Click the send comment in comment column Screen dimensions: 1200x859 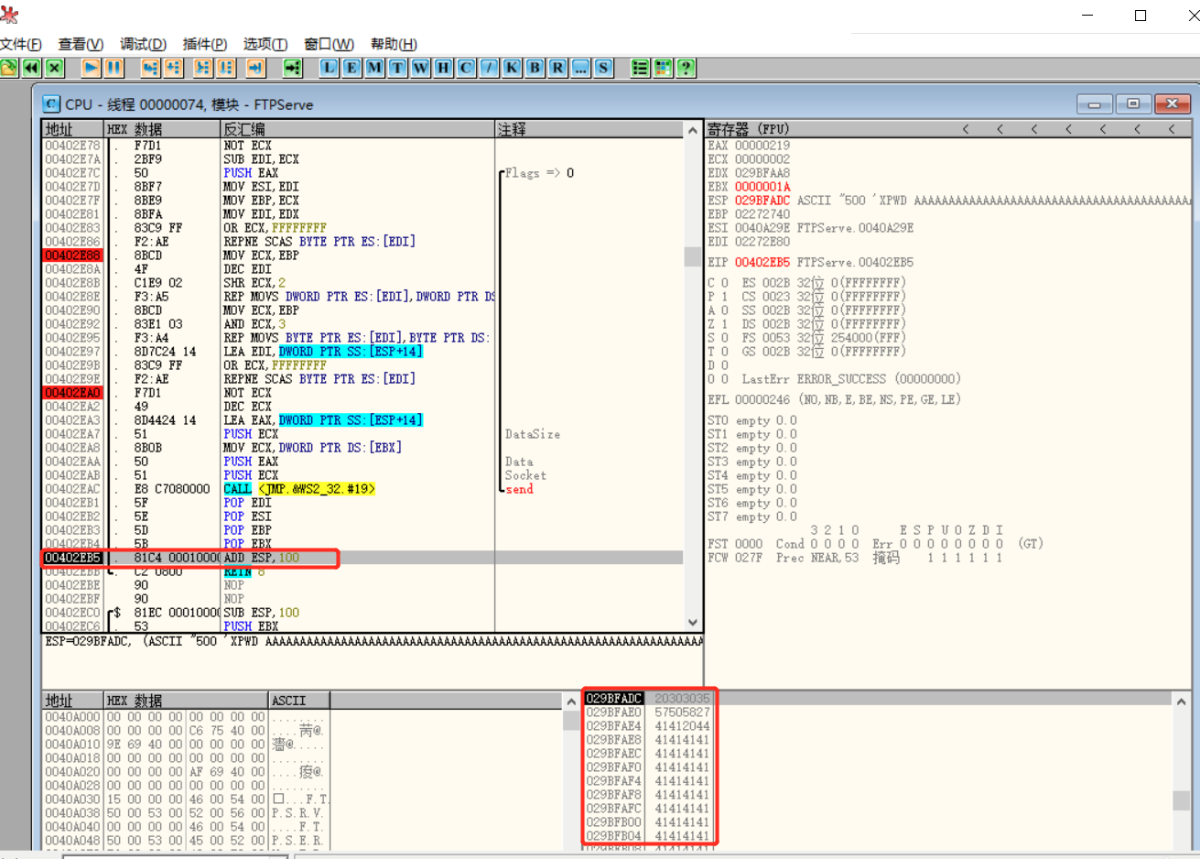519,489
